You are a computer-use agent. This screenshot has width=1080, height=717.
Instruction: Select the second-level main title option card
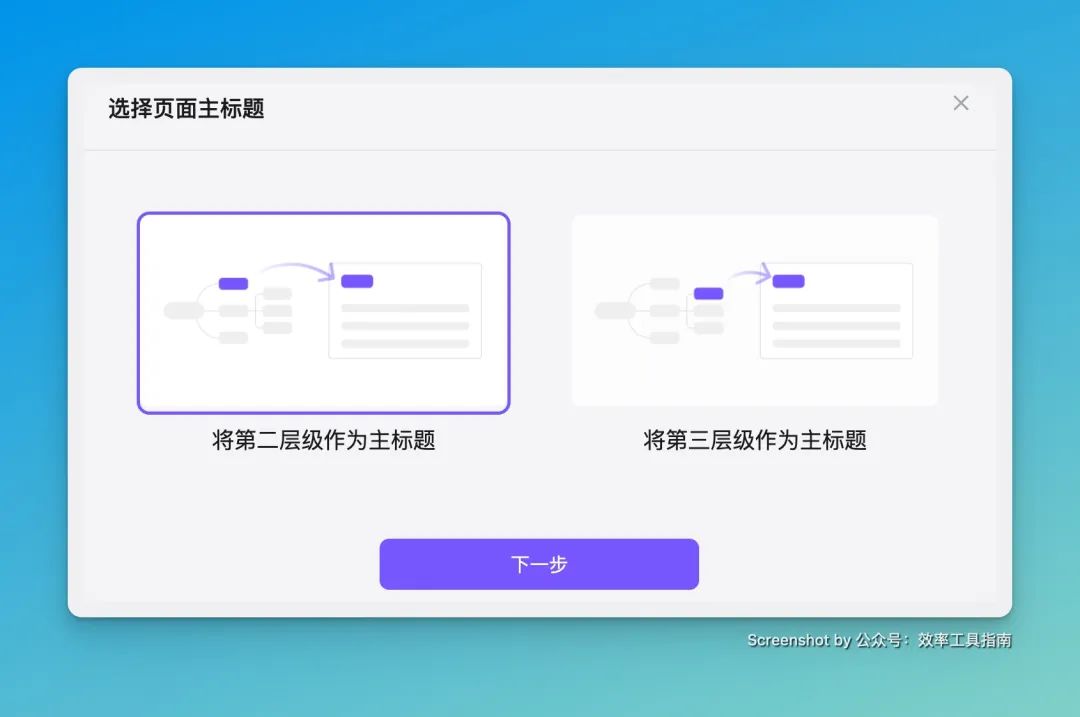(x=323, y=313)
